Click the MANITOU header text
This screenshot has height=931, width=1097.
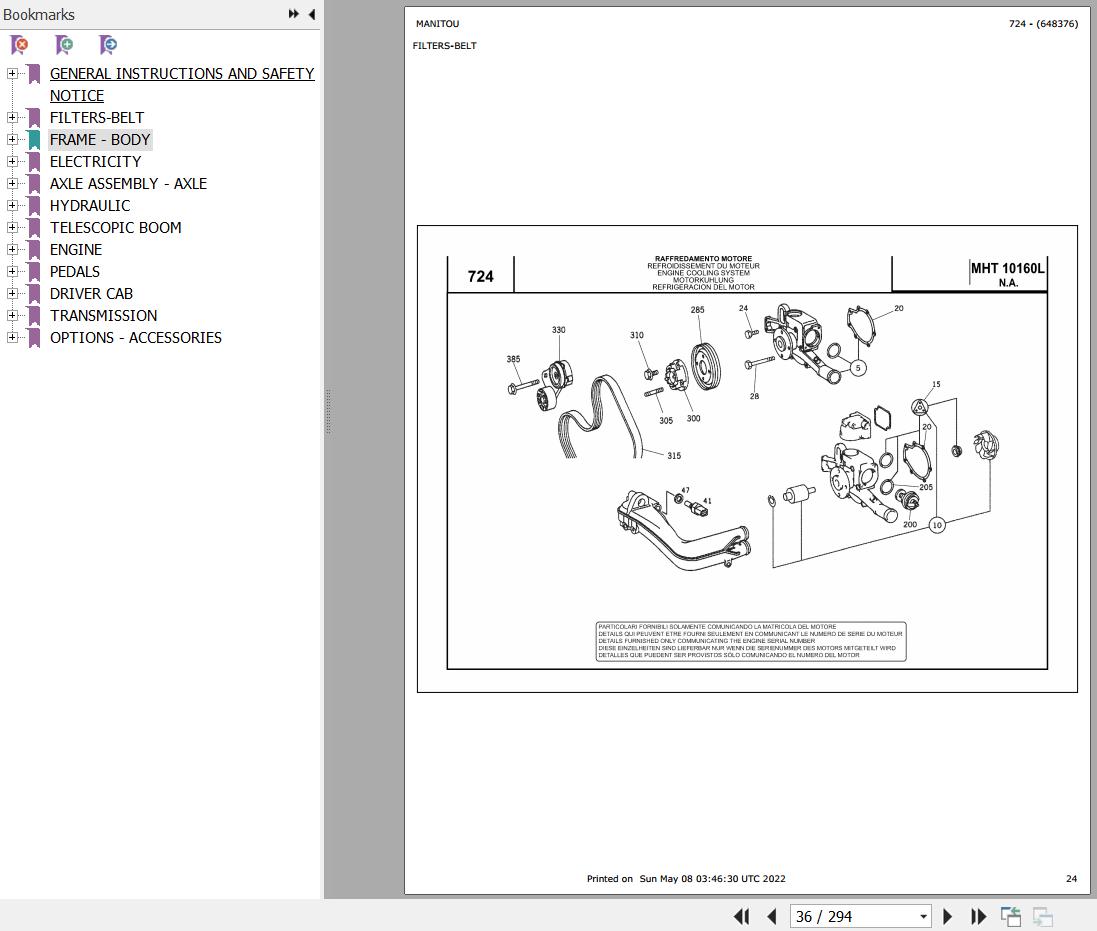coord(437,24)
